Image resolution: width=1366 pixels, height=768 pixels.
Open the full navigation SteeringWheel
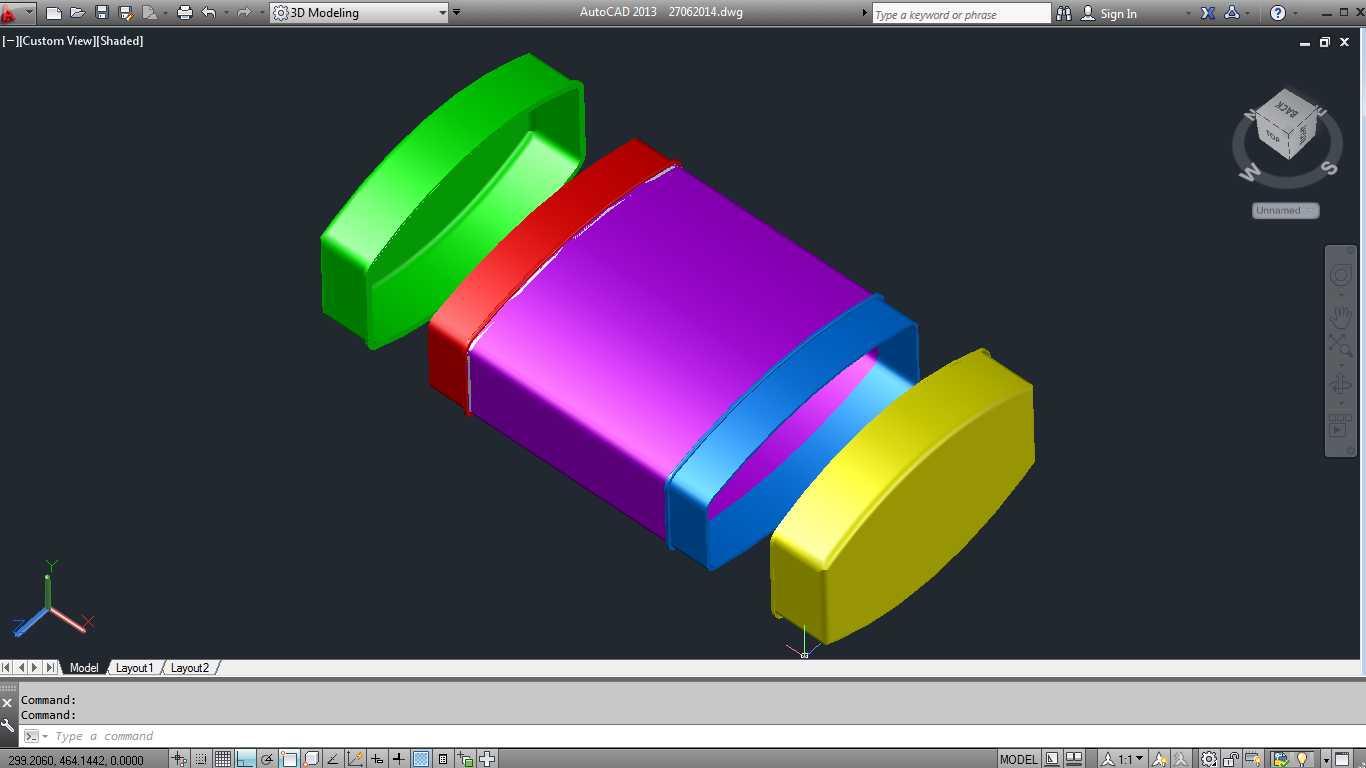tap(1340, 276)
